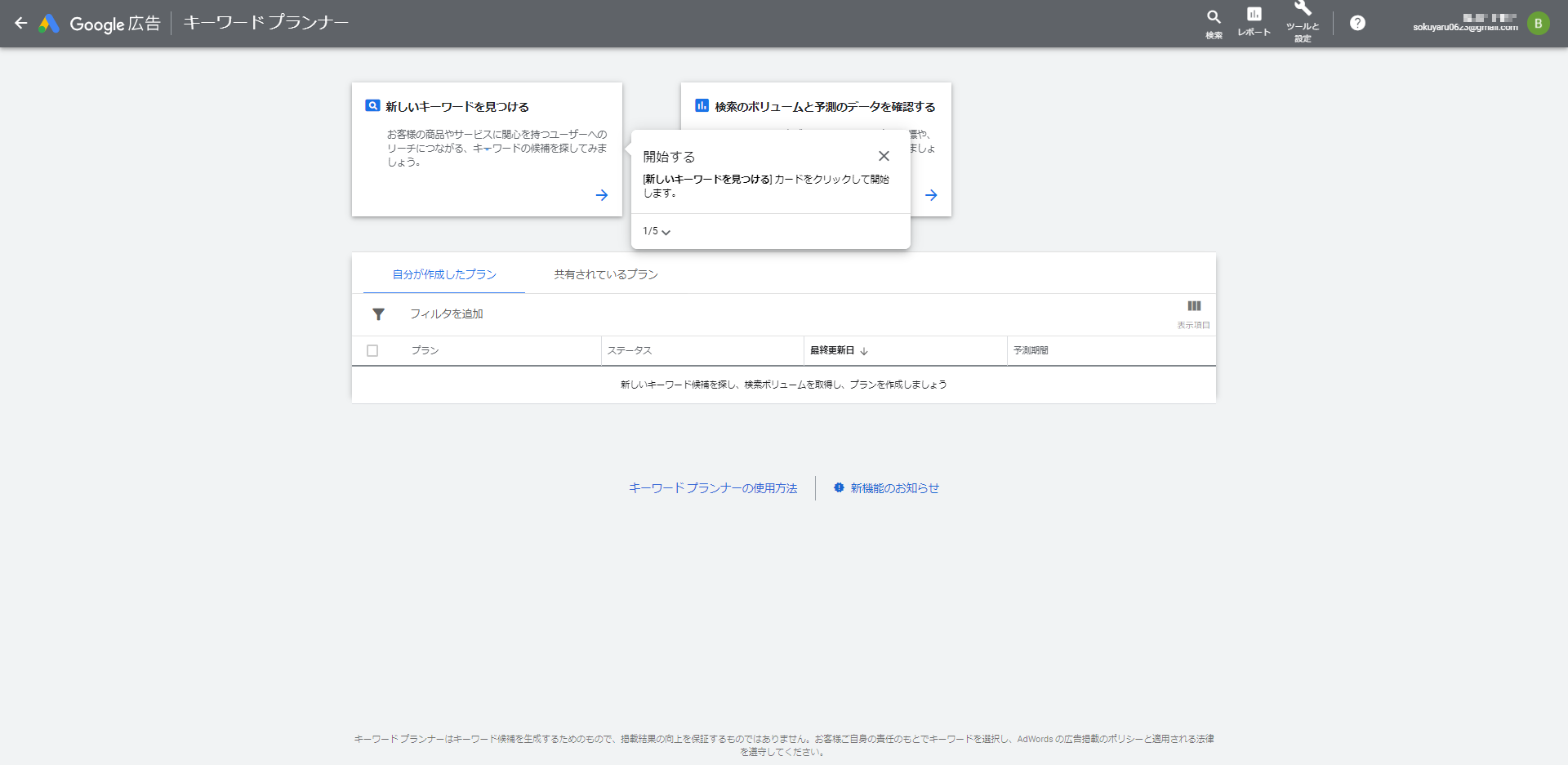Open the Google Ads logo

pyautogui.click(x=50, y=24)
